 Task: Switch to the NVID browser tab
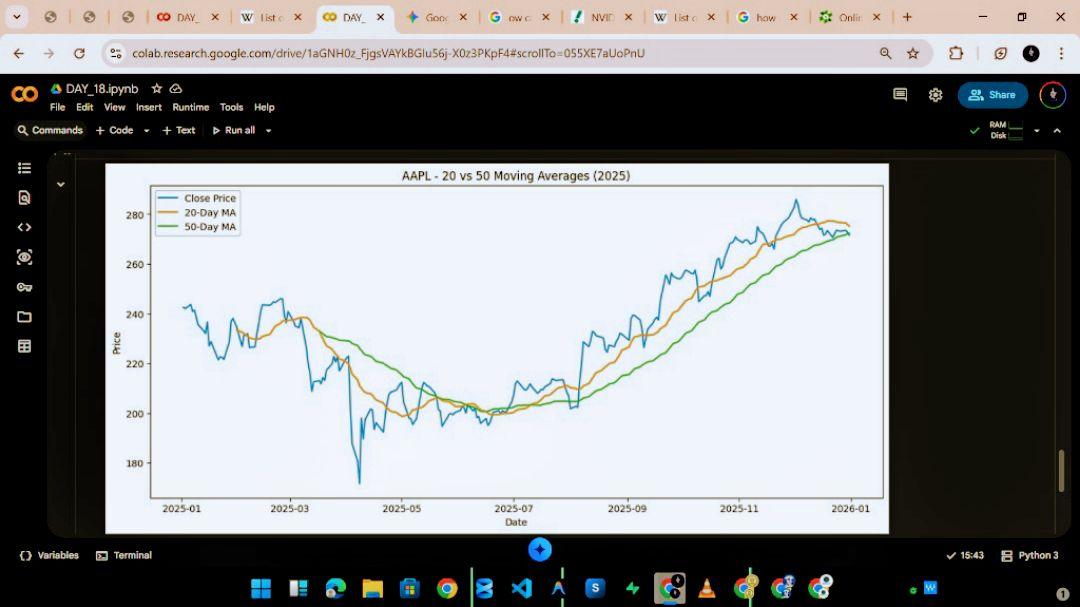pyautogui.click(x=601, y=18)
